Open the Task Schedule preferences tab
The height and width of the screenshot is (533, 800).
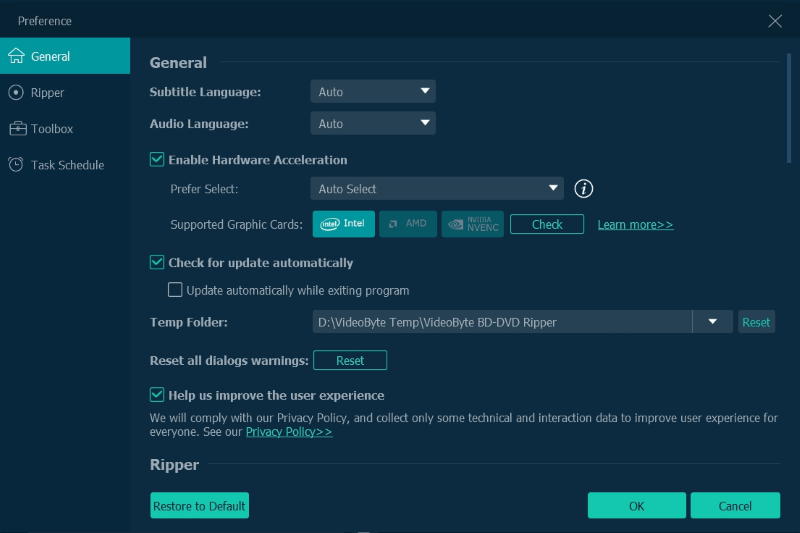(67, 165)
